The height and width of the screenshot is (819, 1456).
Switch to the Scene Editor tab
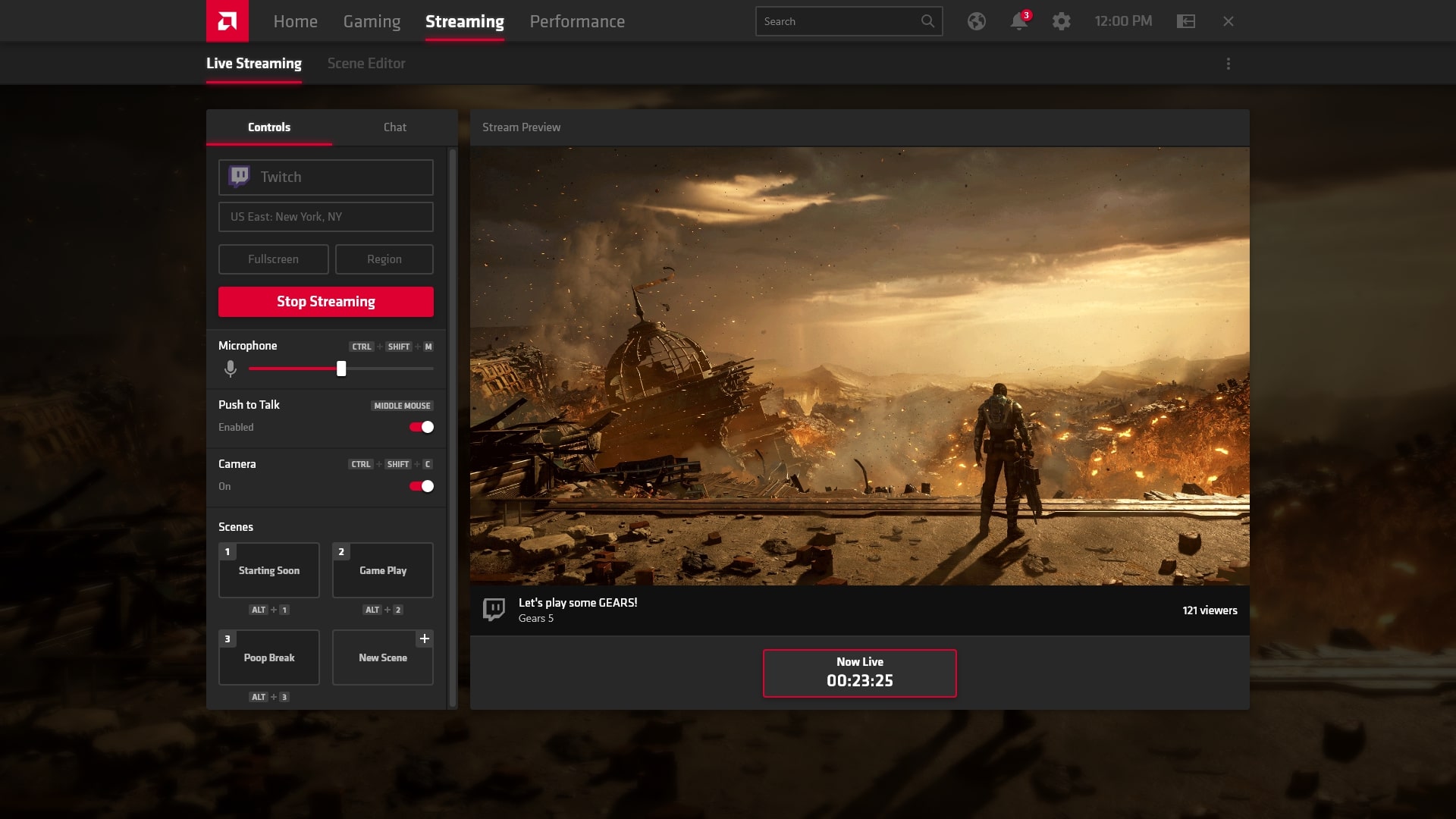coord(366,63)
